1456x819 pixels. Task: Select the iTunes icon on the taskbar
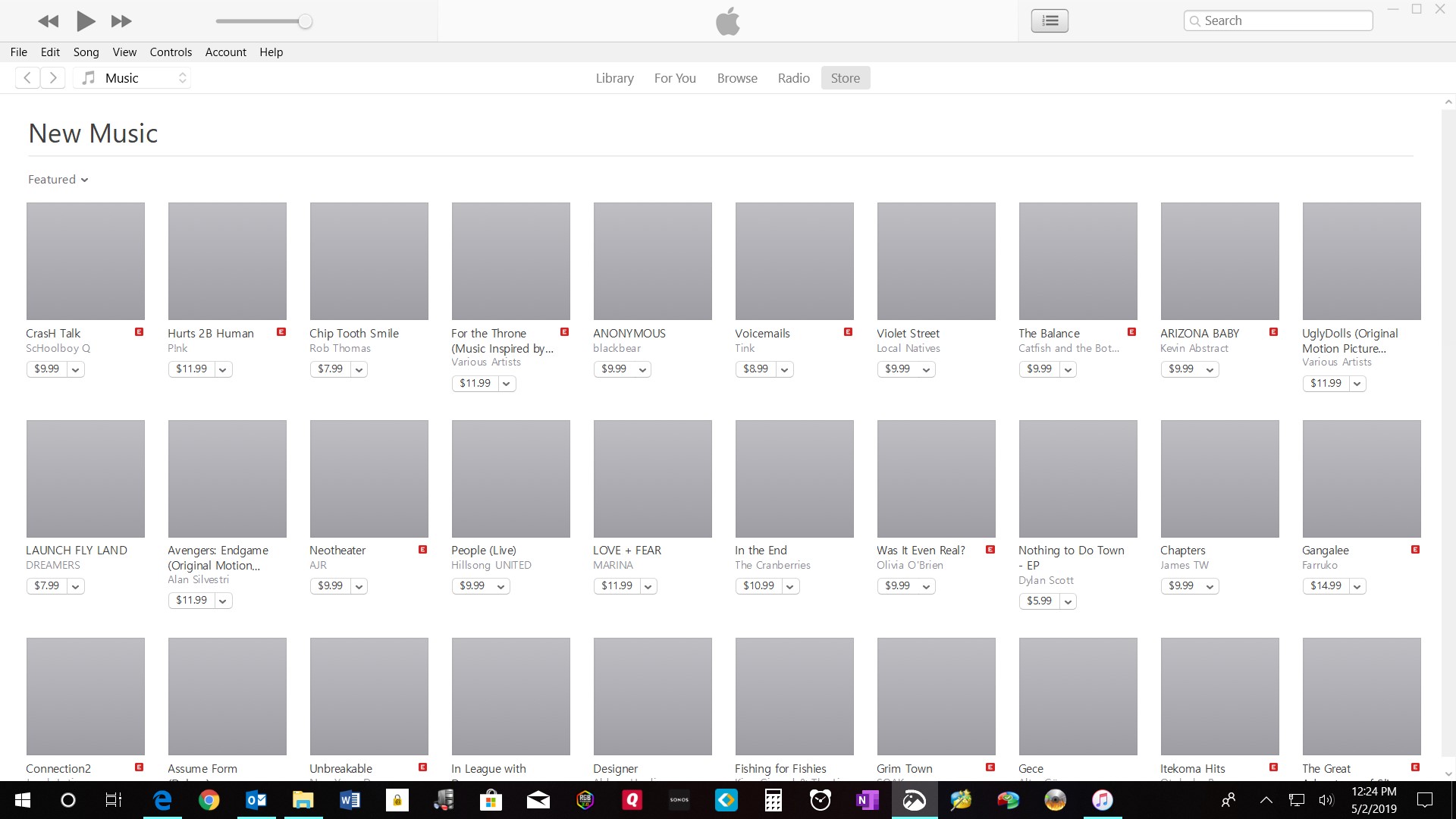tap(1102, 800)
